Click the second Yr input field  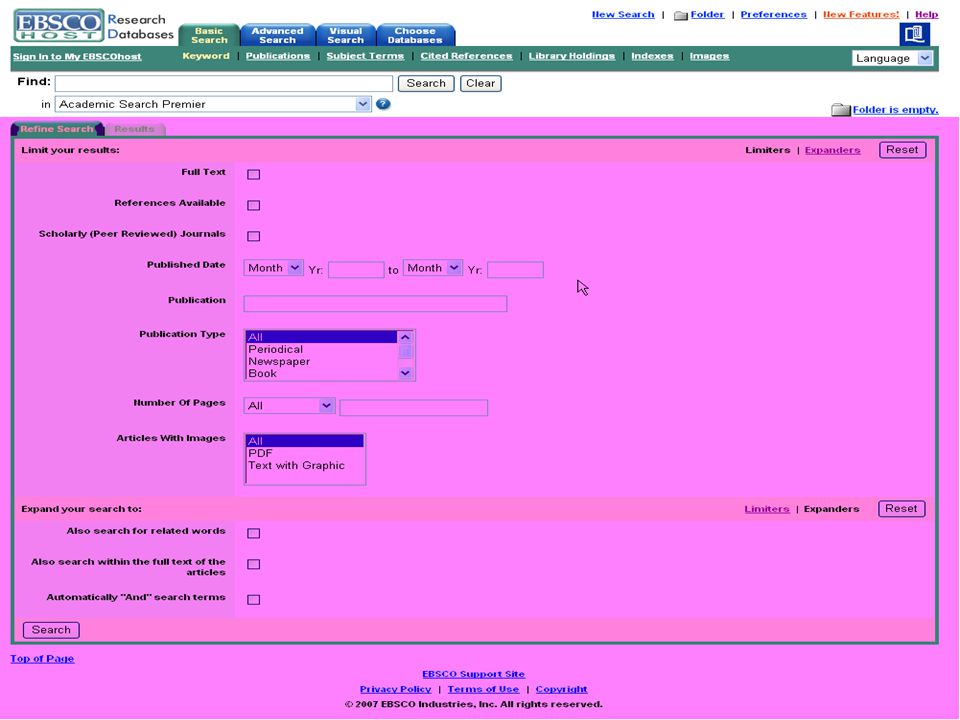[516, 270]
